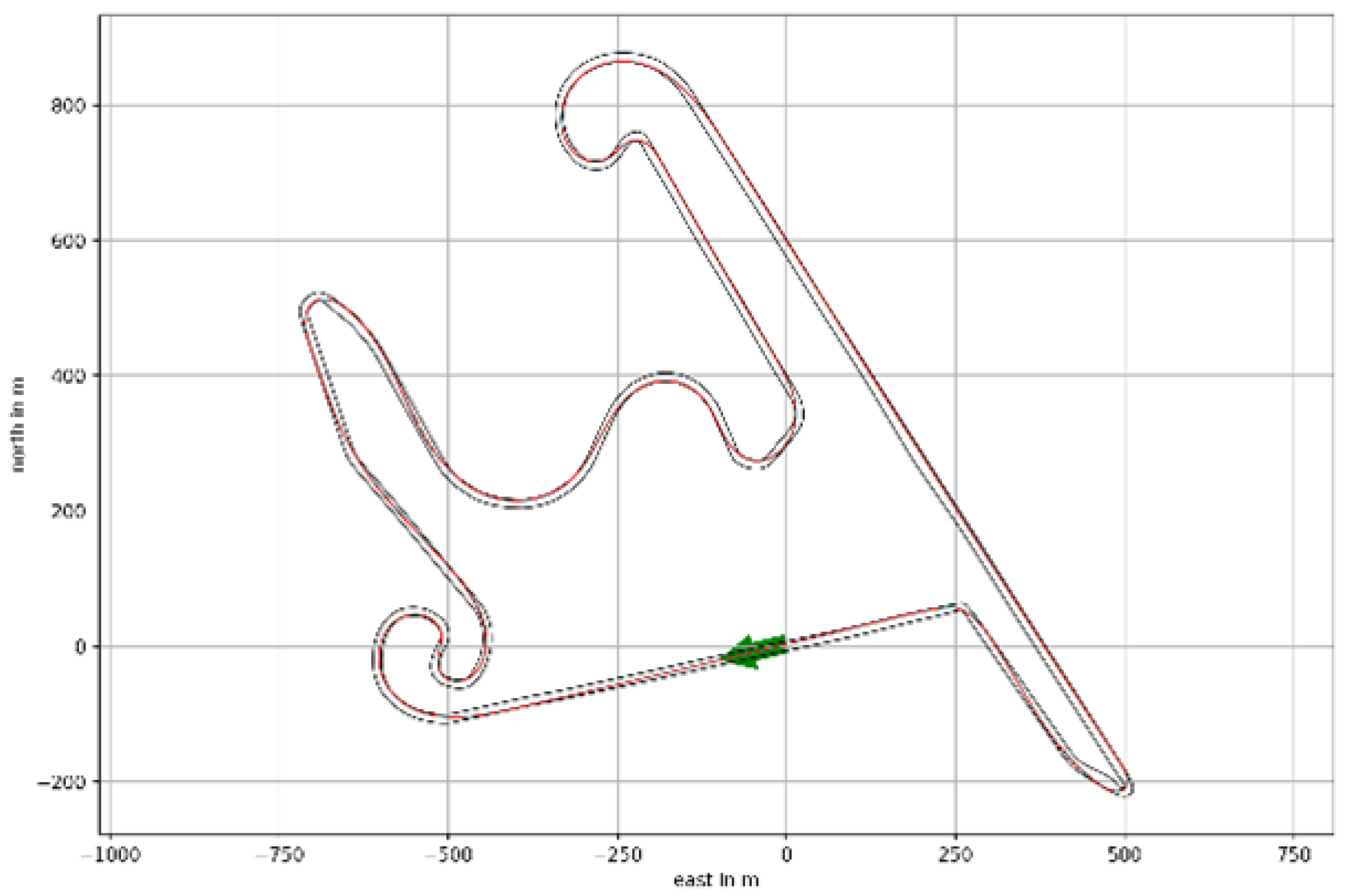Click the "north in m" y-axis label
The image size is (1345, 896).
(18, 425)
